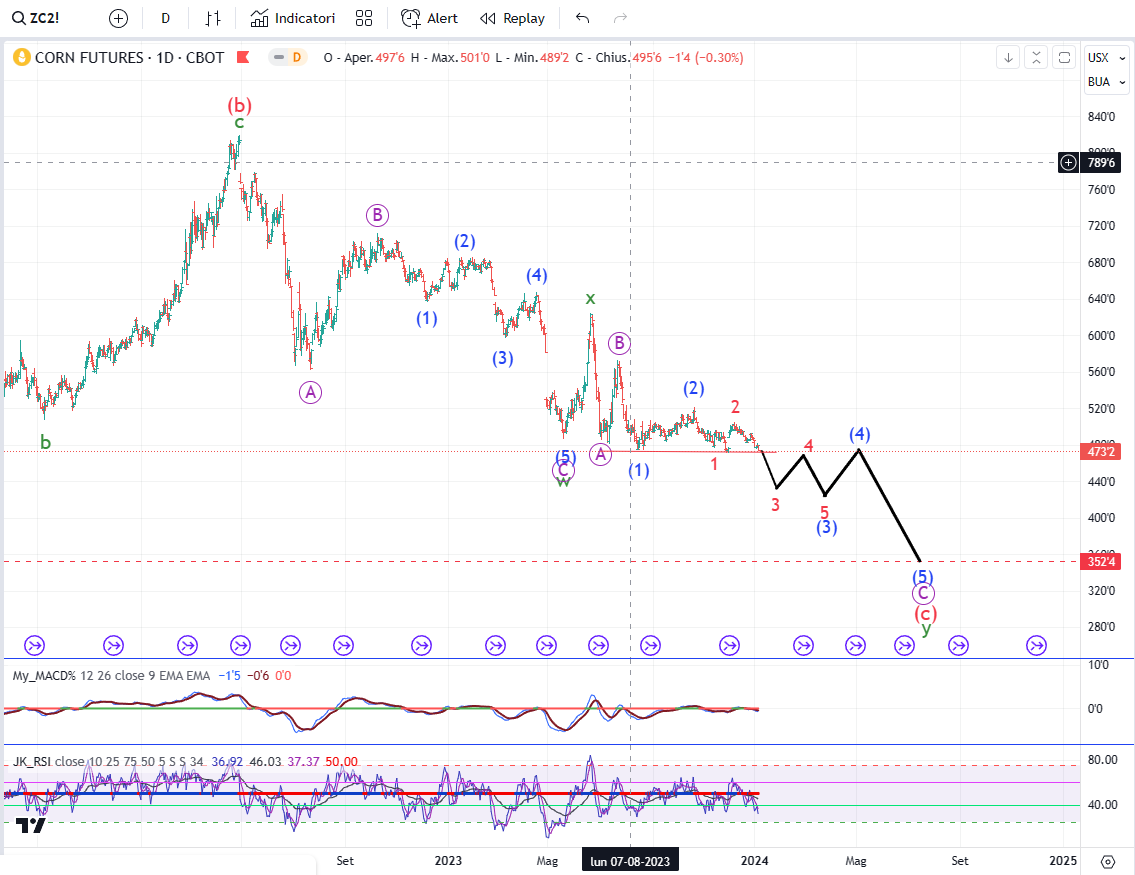Create an Alert from the toolbar
The height and width of the screenshot is (875, 1135).
tap(429, 18)
